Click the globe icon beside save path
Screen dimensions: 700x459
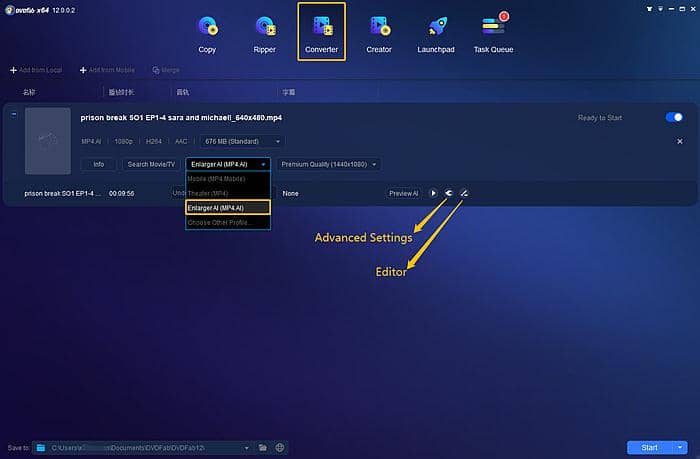click(280, 447)
